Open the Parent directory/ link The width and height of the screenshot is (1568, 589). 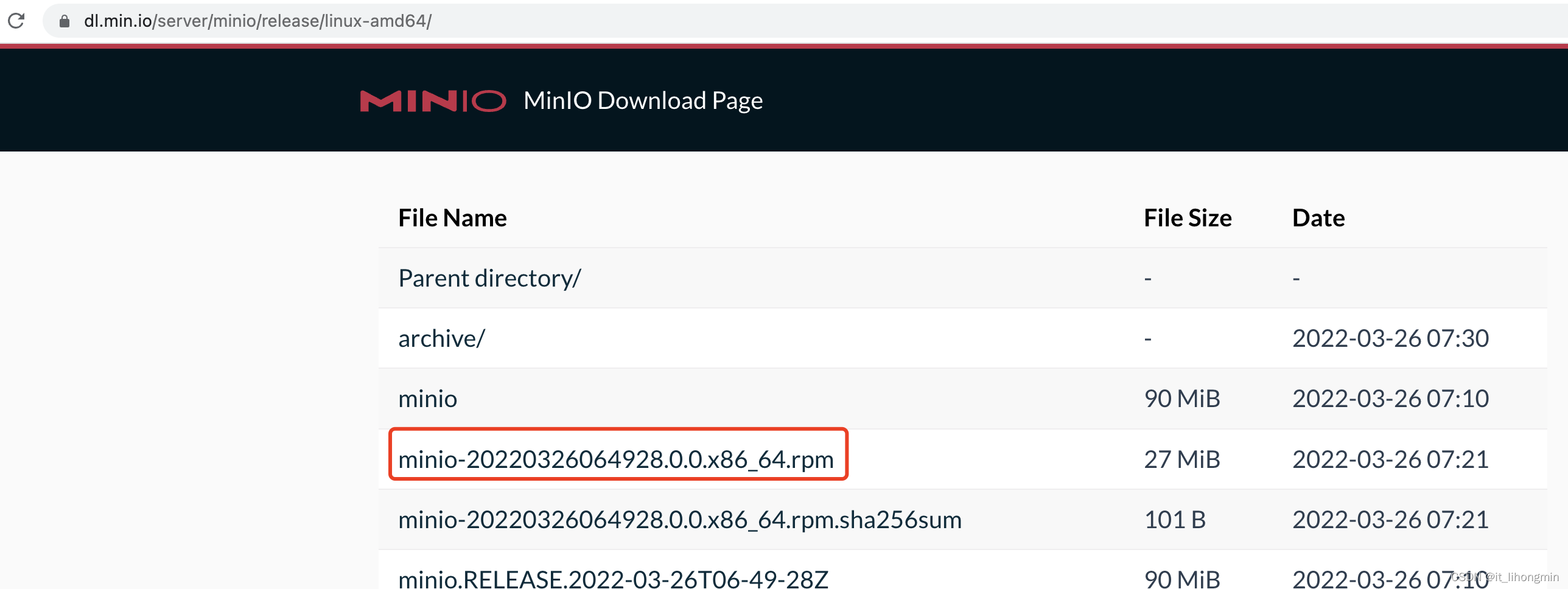point(489,278)
